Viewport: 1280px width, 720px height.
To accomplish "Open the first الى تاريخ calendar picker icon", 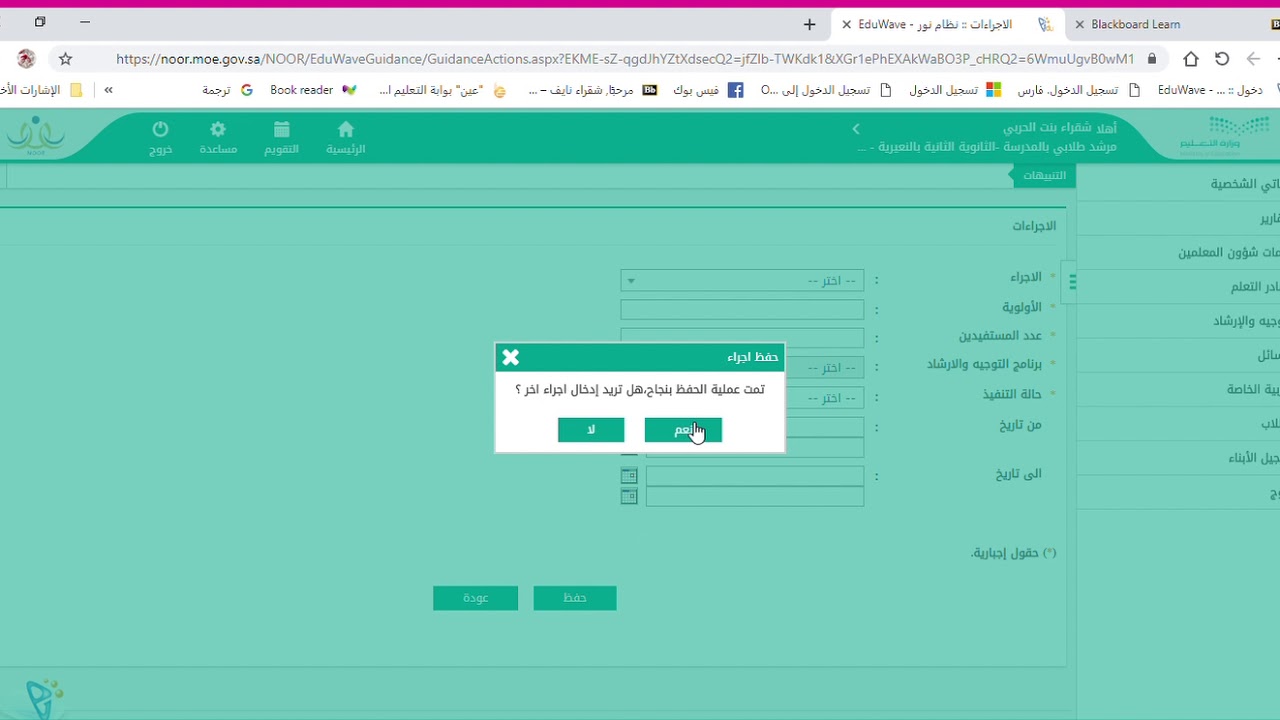I will (x=629, y=476).
